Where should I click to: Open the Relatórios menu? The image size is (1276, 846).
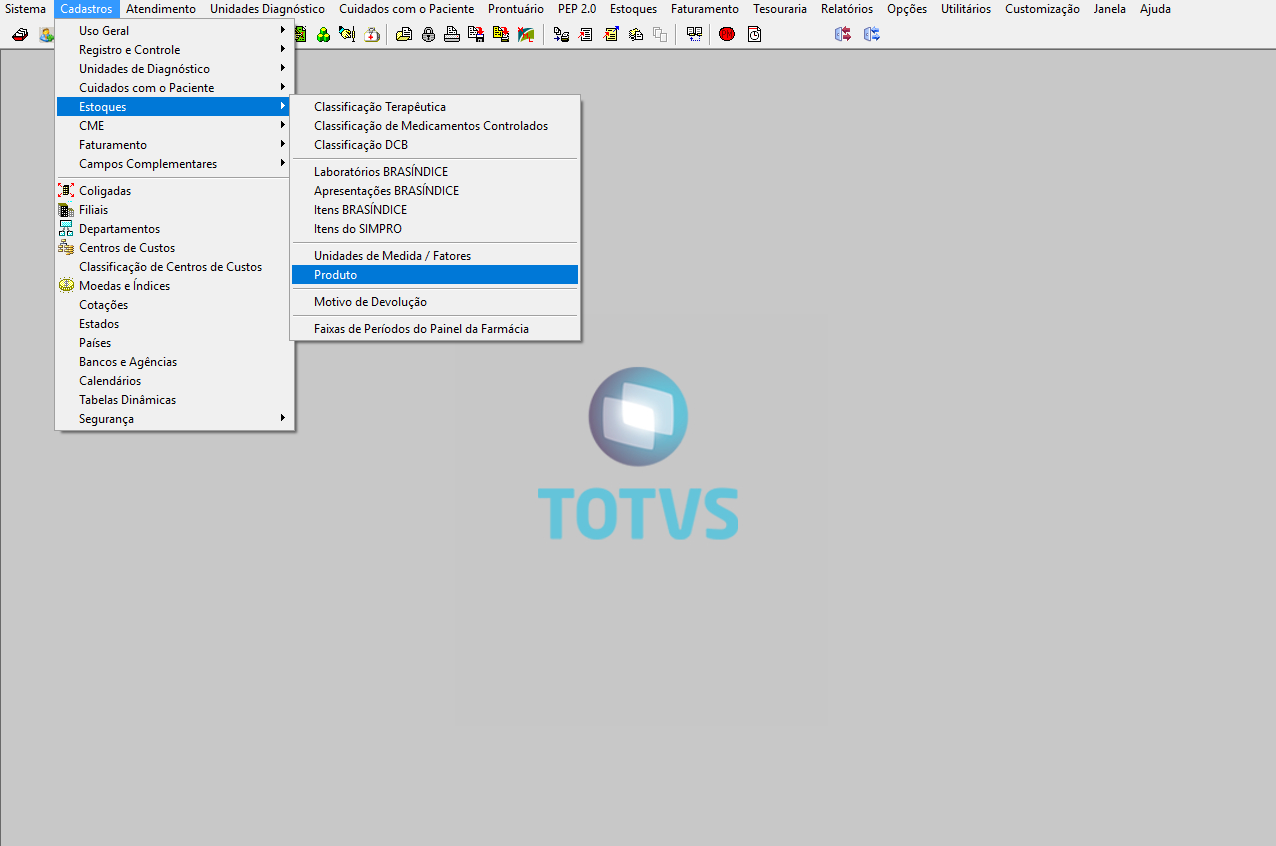pos(847,9)
